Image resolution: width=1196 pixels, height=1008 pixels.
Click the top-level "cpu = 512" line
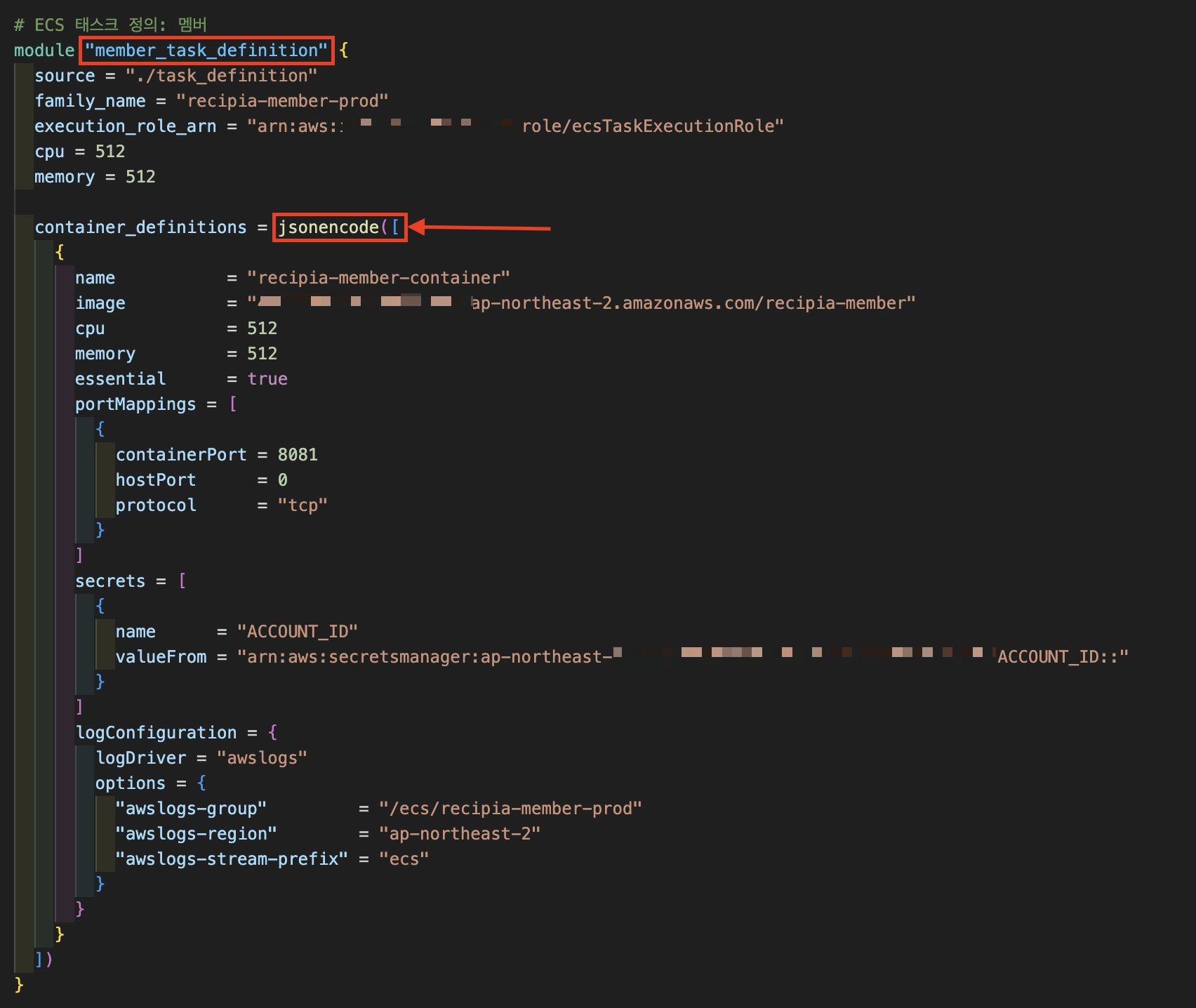pos(80,151)
